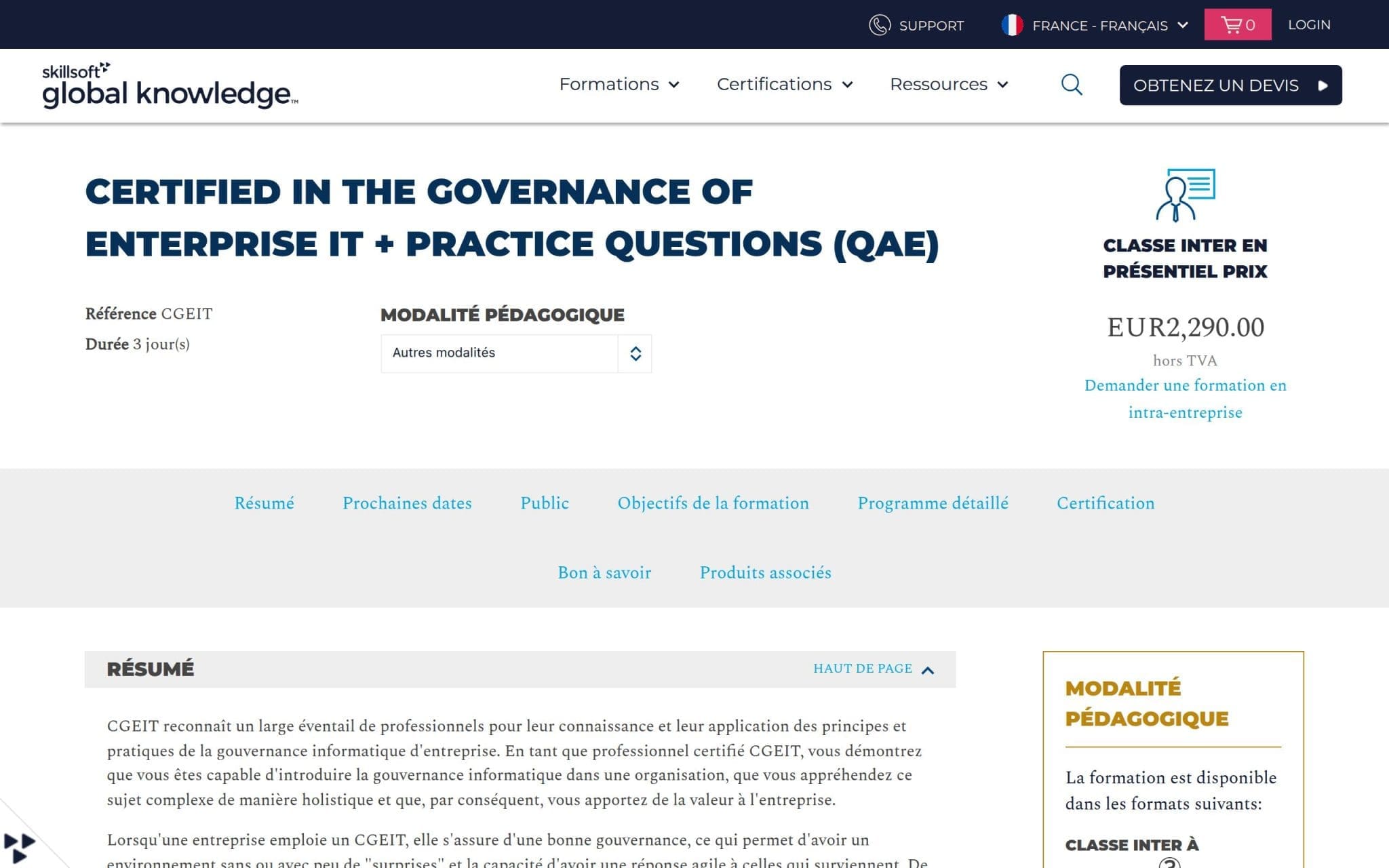Click the hors TVA label
1389x868 pixels.
[x=1185, y=361]
